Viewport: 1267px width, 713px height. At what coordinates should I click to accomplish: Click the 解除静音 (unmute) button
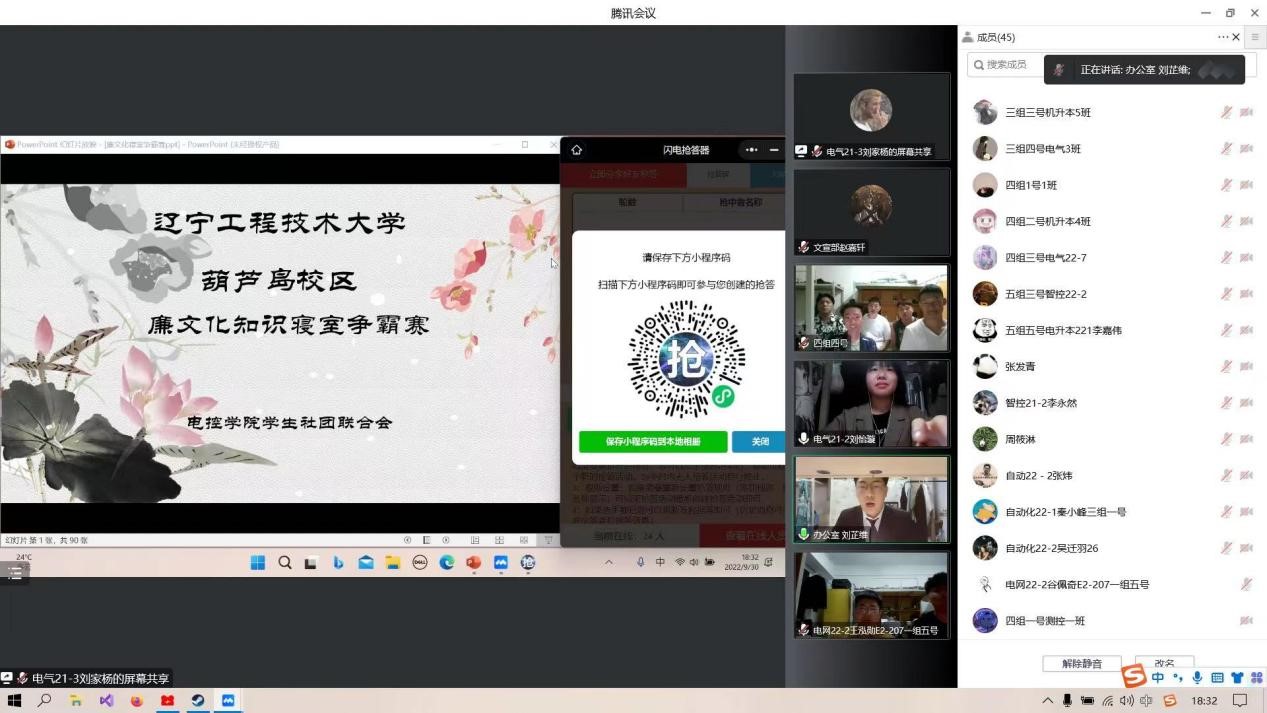pos(1082,664)
